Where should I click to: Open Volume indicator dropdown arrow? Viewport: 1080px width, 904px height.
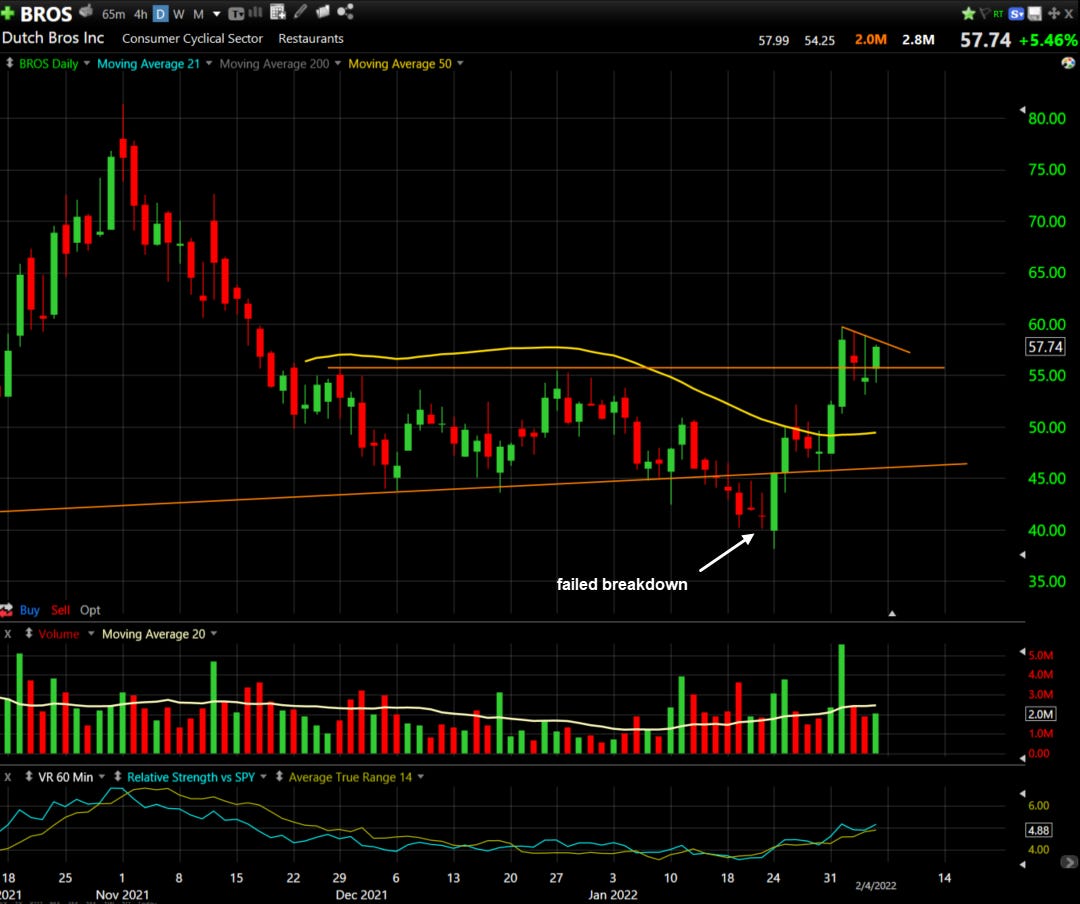pyautogui.click(x=91, y=634)
